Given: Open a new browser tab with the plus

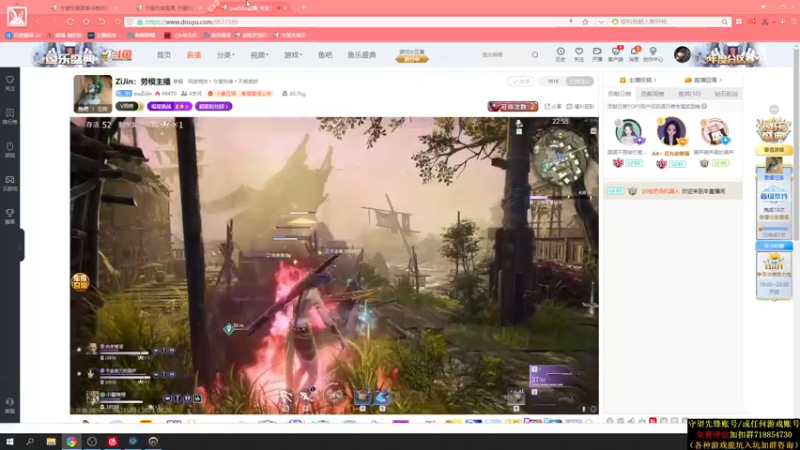Looking at the screenshot, I should pyautogui.click(x=304, y=7).
